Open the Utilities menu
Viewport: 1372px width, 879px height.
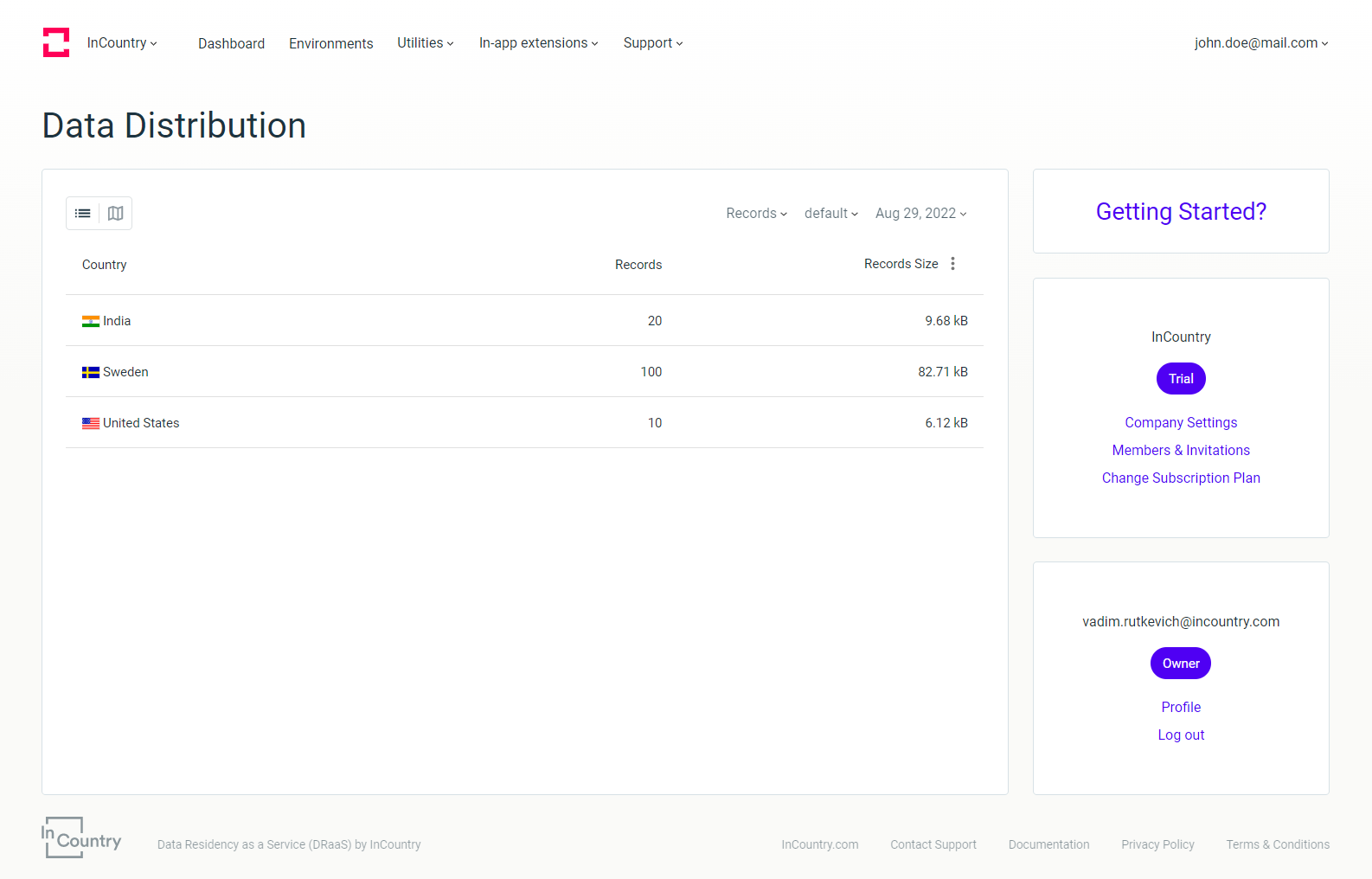425,43
